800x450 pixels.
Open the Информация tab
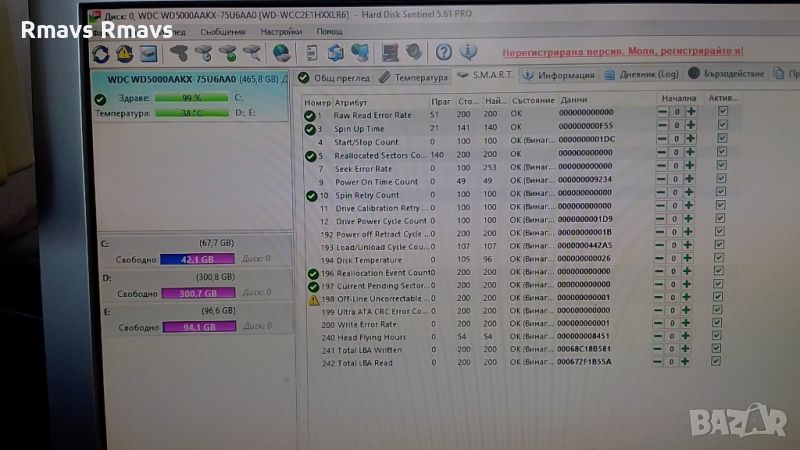point(559,75)
